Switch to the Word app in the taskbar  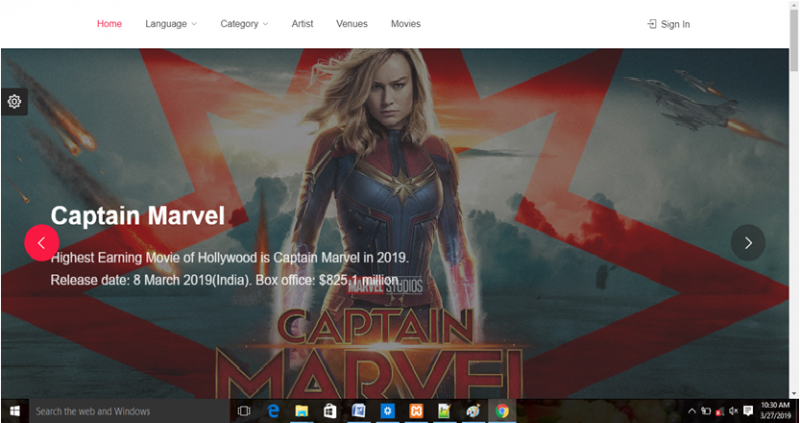[359, 411]
